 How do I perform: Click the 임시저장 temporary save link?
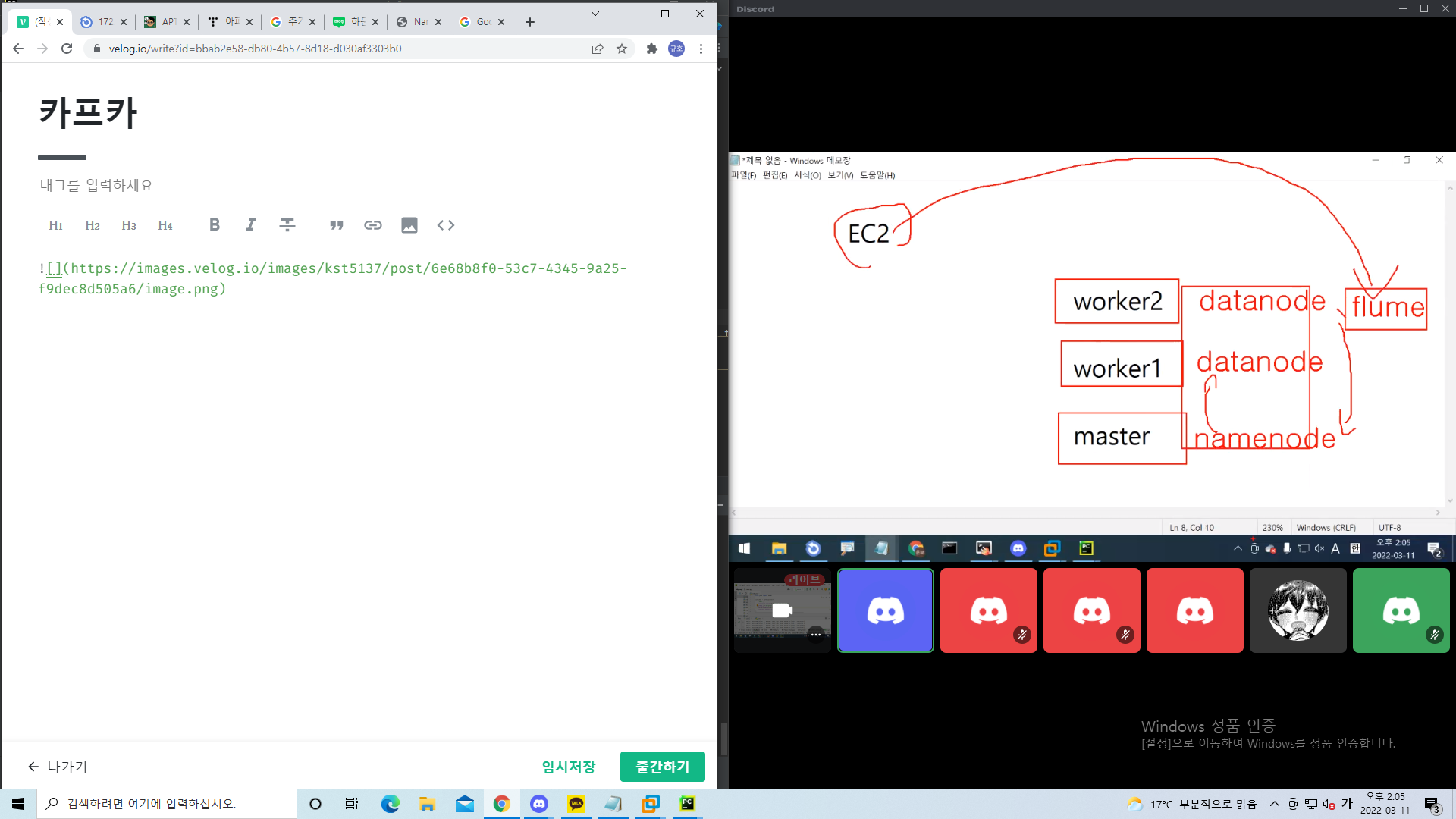[569, 767]
